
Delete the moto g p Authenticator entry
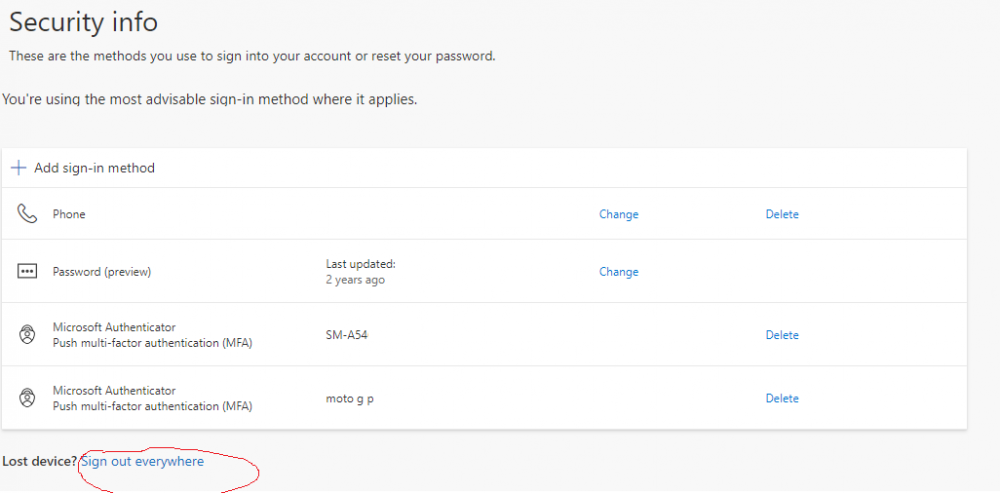pos(782,398)
